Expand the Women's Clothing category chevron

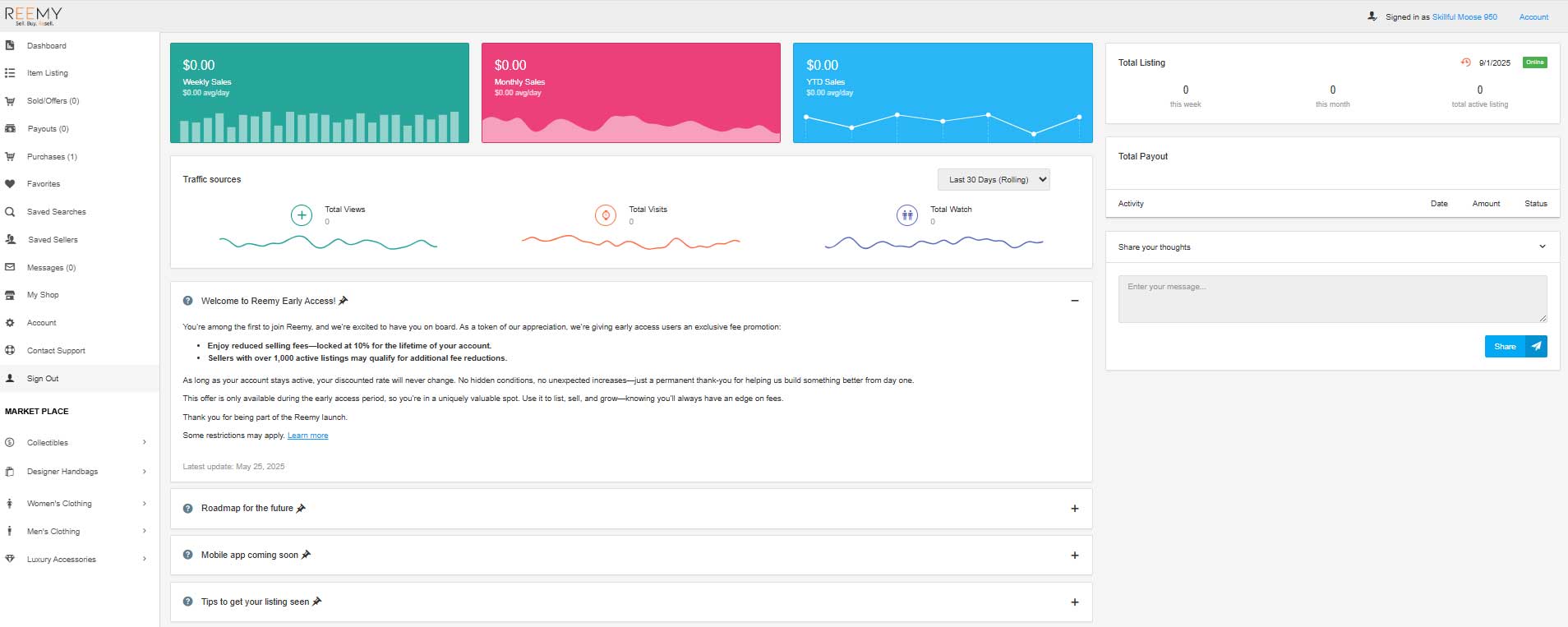(145, 504)
